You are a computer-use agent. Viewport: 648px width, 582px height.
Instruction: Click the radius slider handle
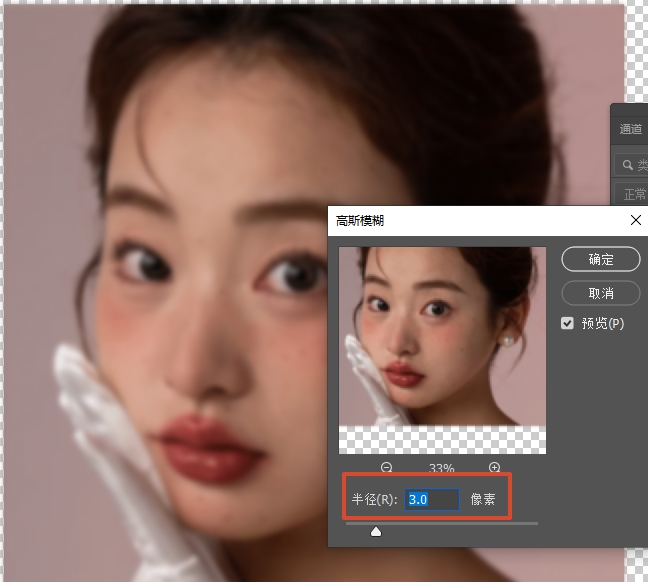click(376, 531)
